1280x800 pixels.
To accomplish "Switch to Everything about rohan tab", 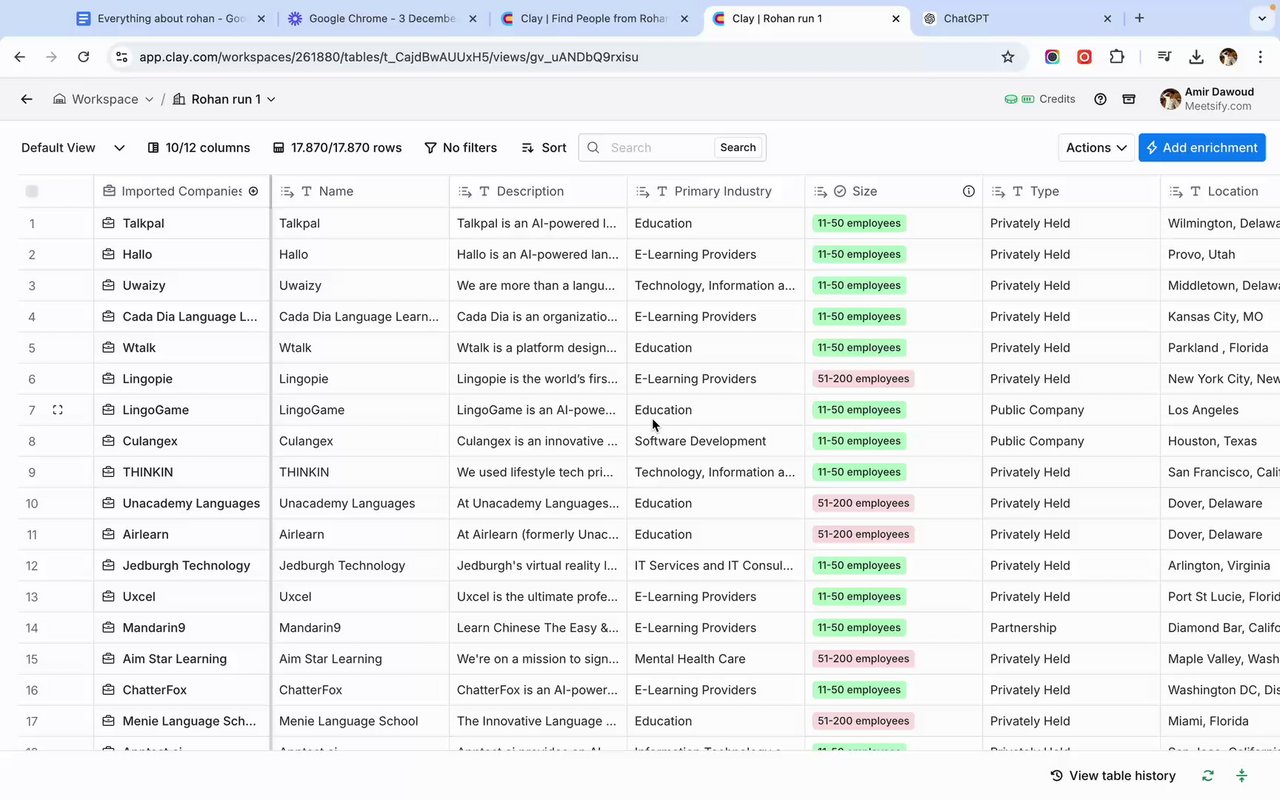I will (x=172, y=18).
